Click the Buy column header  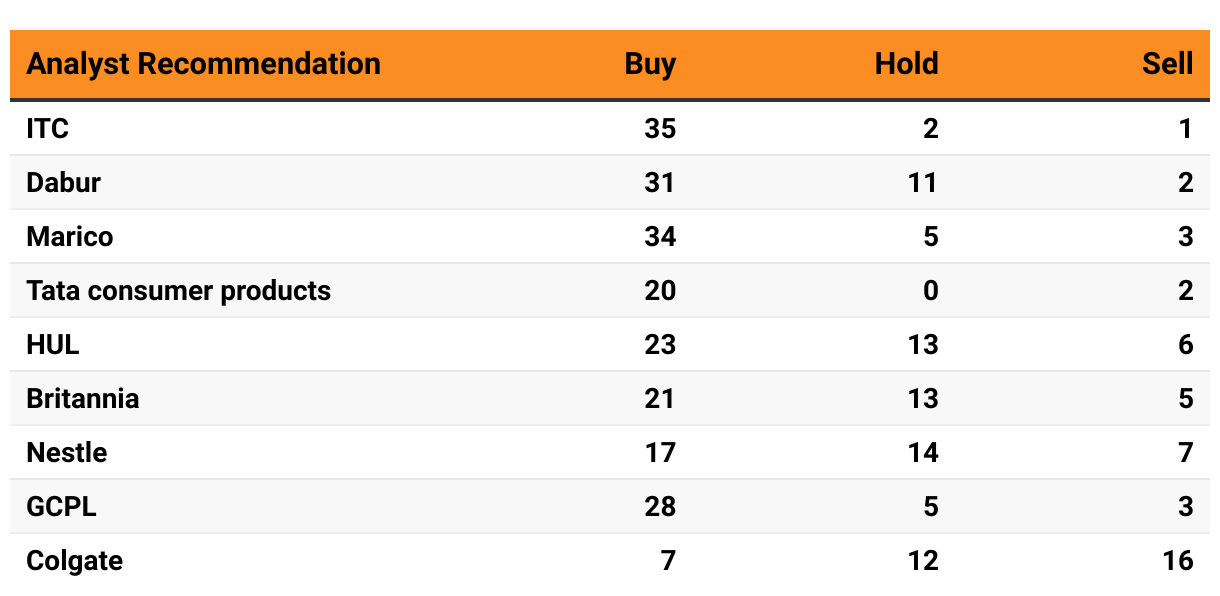pyautogui.click(x=650, y=64)
